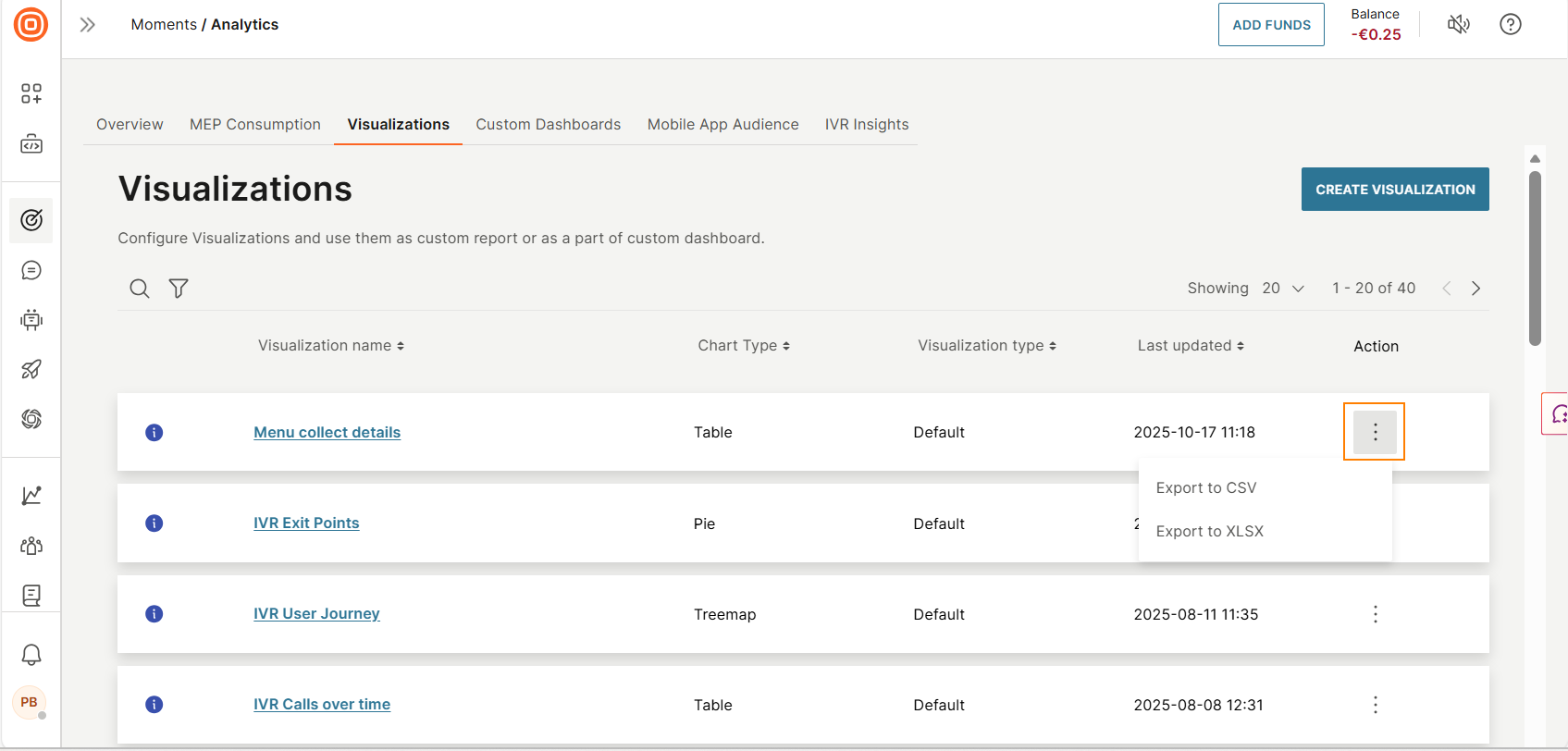Open the IVR Insights tab
Image resolution: width=1568 pixels, height=751 pixels.
pos(867,124)
